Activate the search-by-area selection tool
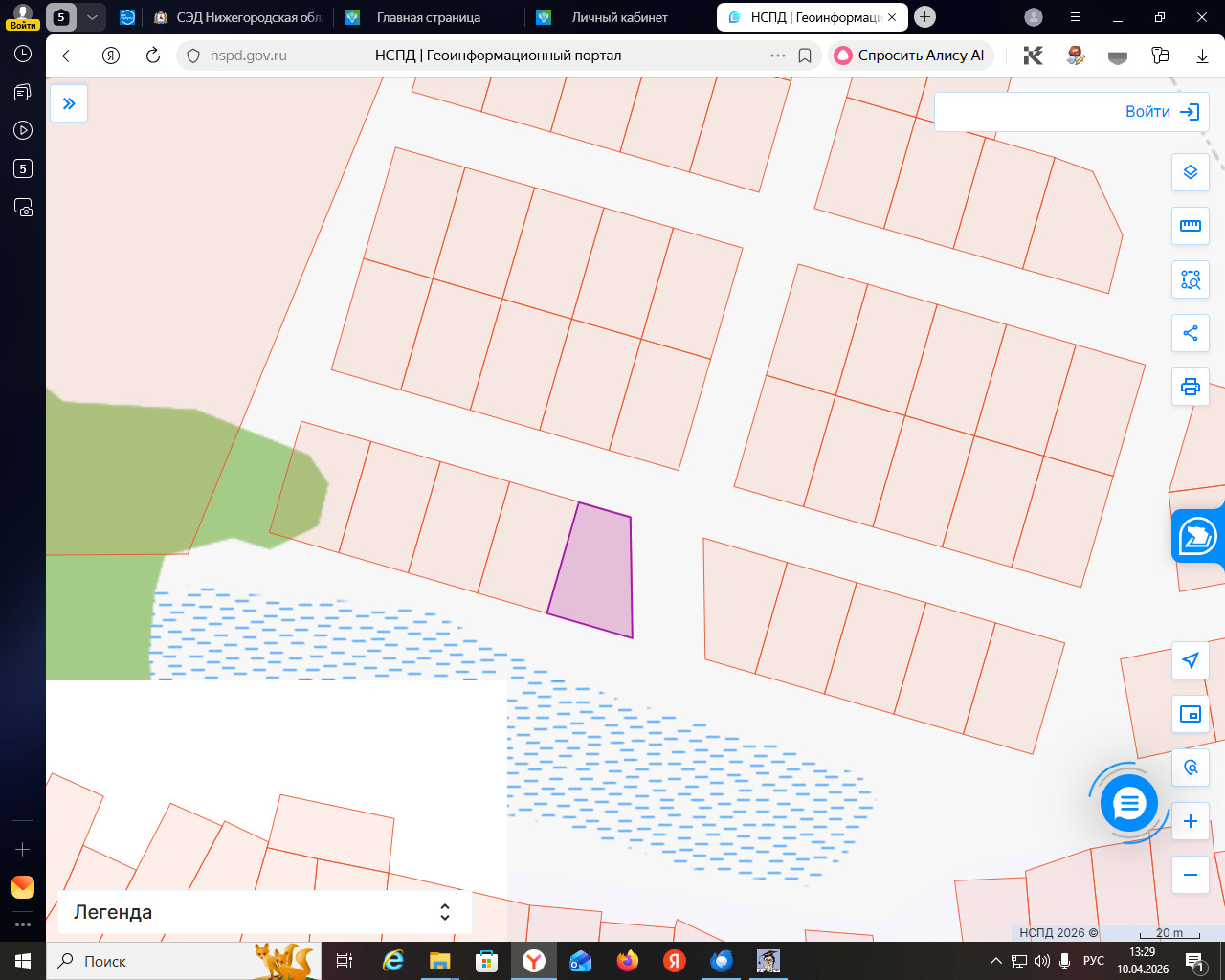The height and width of the screenshot is (980, 1225). 1191,279
